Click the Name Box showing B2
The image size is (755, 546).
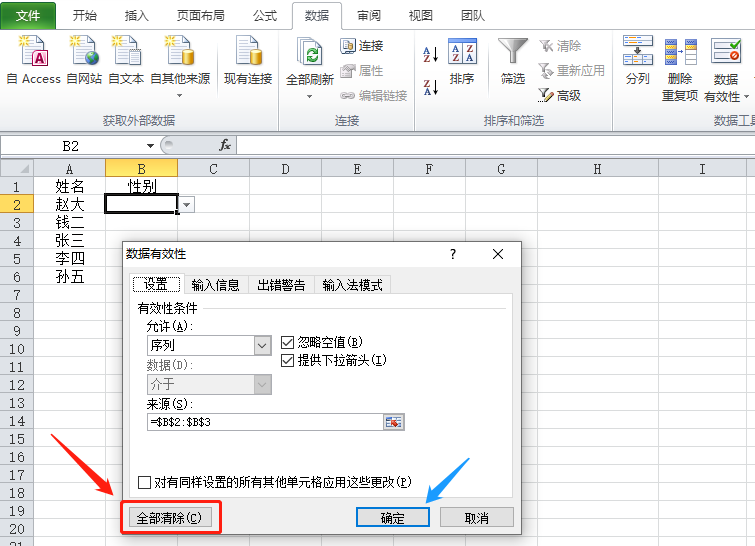point(72,145)
